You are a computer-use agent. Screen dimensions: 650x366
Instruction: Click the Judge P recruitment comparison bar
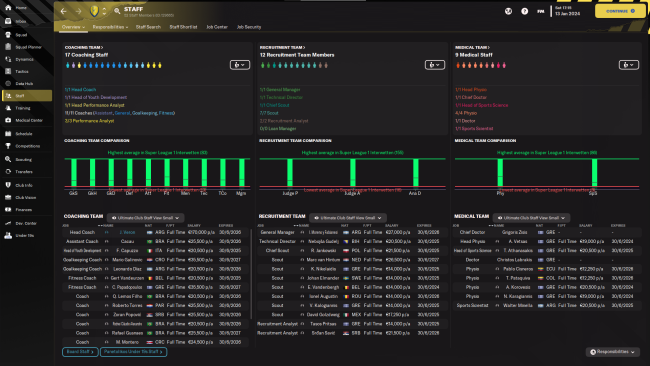[290, 173]
